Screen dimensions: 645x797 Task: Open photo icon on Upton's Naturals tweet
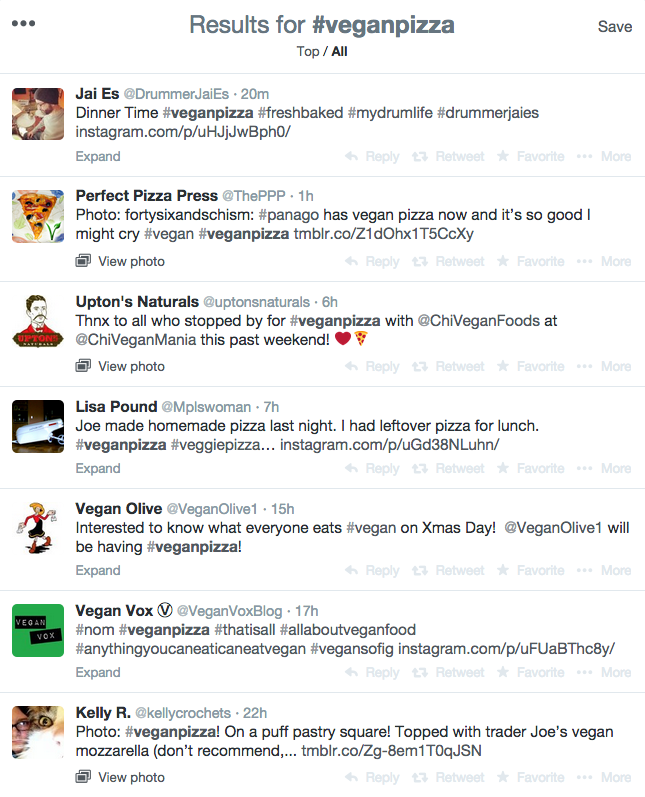(x=83, y=366)
